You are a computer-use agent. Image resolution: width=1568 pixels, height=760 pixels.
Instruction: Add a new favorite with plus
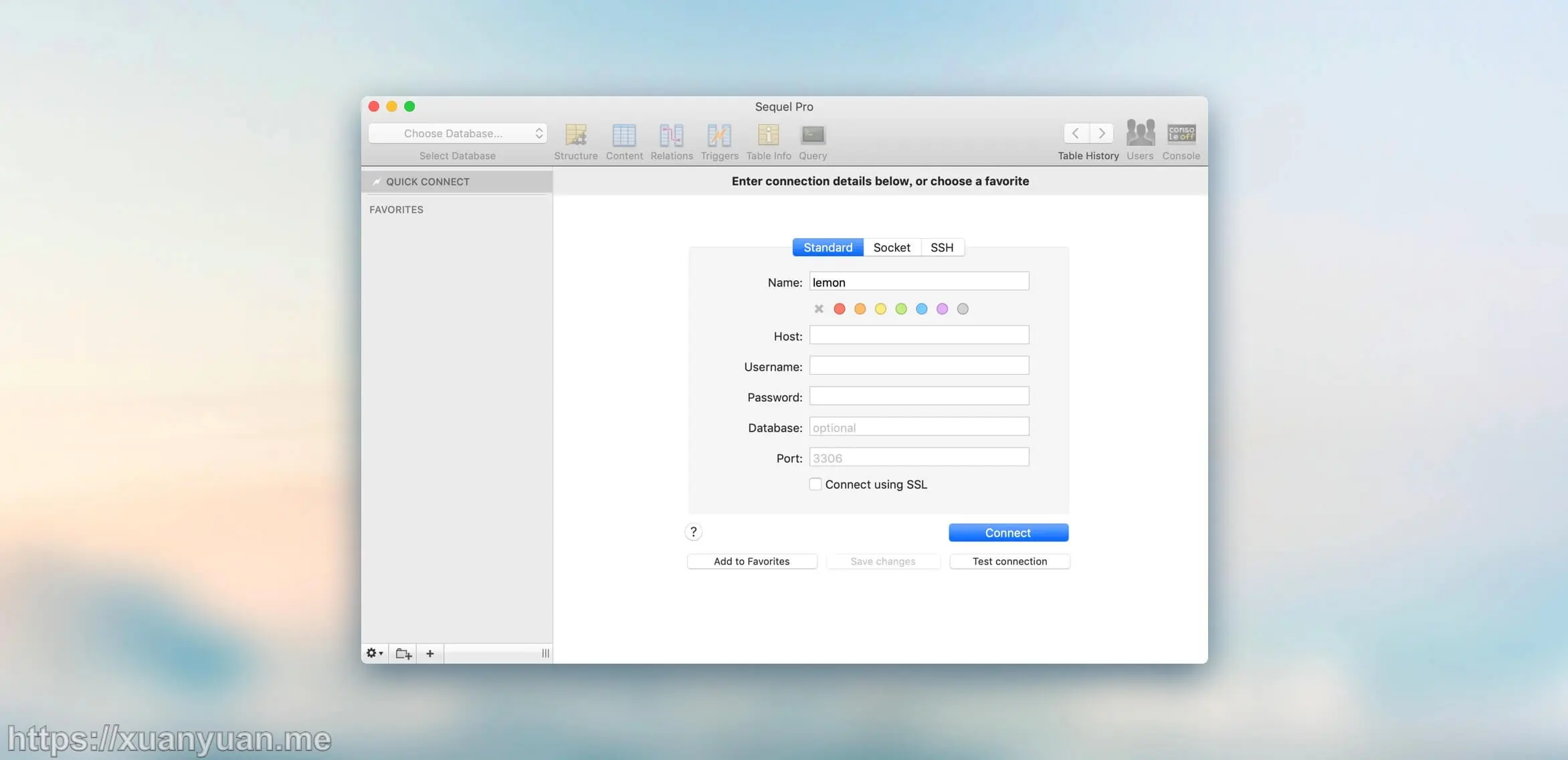(430, 653)
